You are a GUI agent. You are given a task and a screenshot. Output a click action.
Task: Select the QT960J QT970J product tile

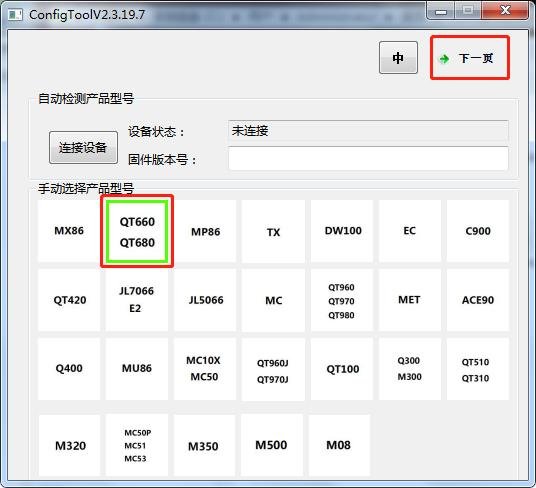(273, 369)
